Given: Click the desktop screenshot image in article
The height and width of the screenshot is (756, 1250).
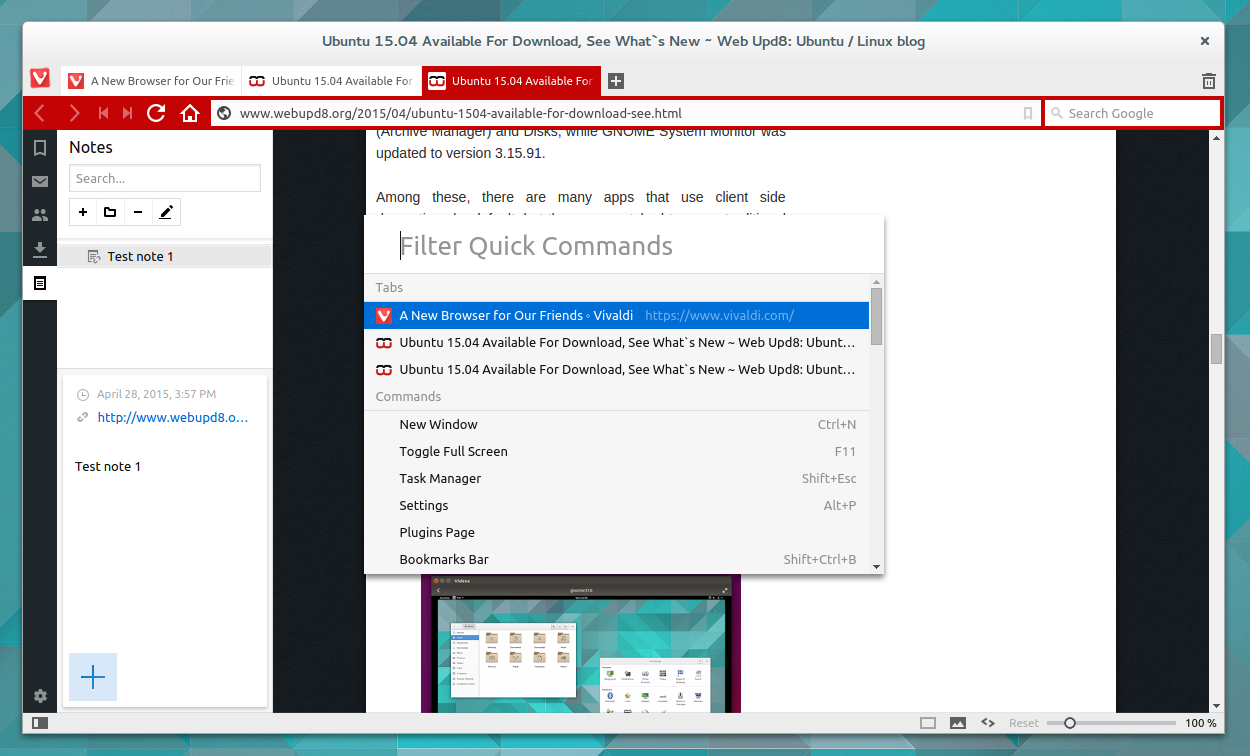Looking at the screenshot, I should click(581, 643).
